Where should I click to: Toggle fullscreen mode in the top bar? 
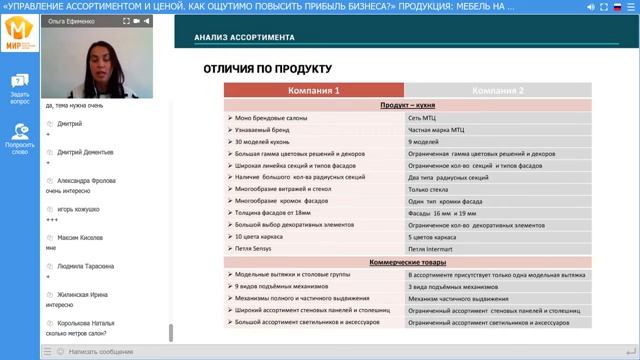[604, 7]
